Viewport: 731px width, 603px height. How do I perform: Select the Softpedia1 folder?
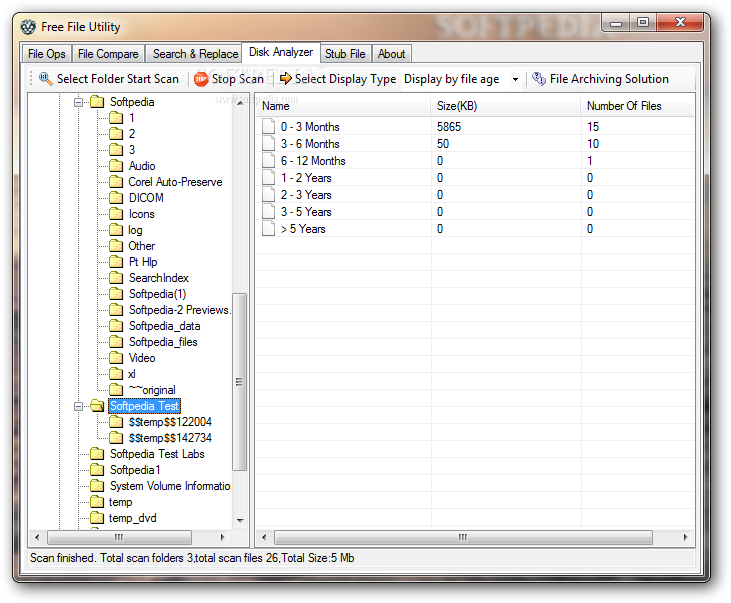135,470
